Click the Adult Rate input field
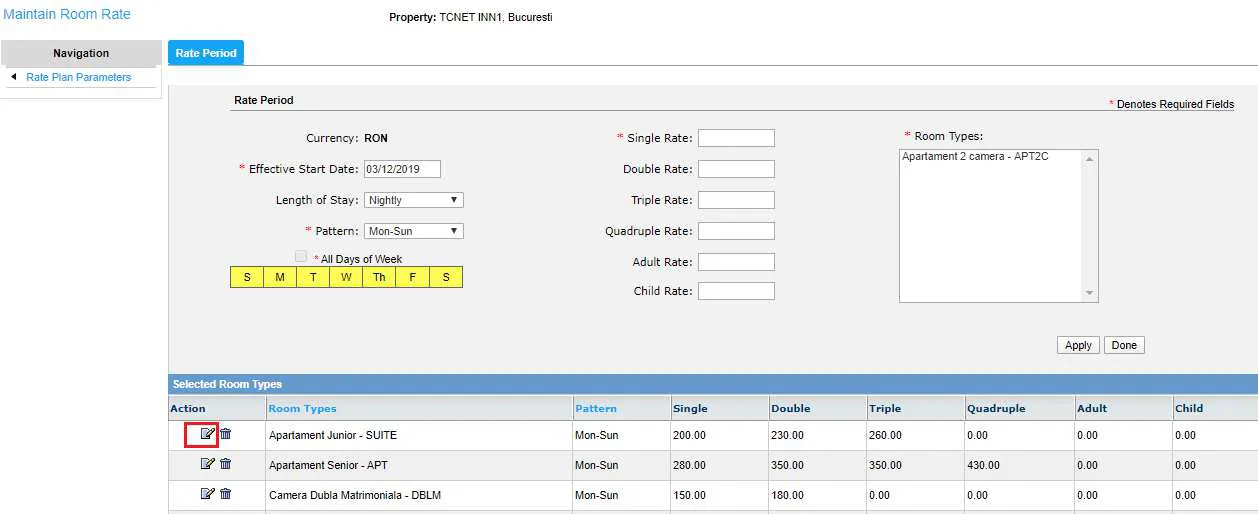The width and height of the screenshot is (1258, 514). 736,262
